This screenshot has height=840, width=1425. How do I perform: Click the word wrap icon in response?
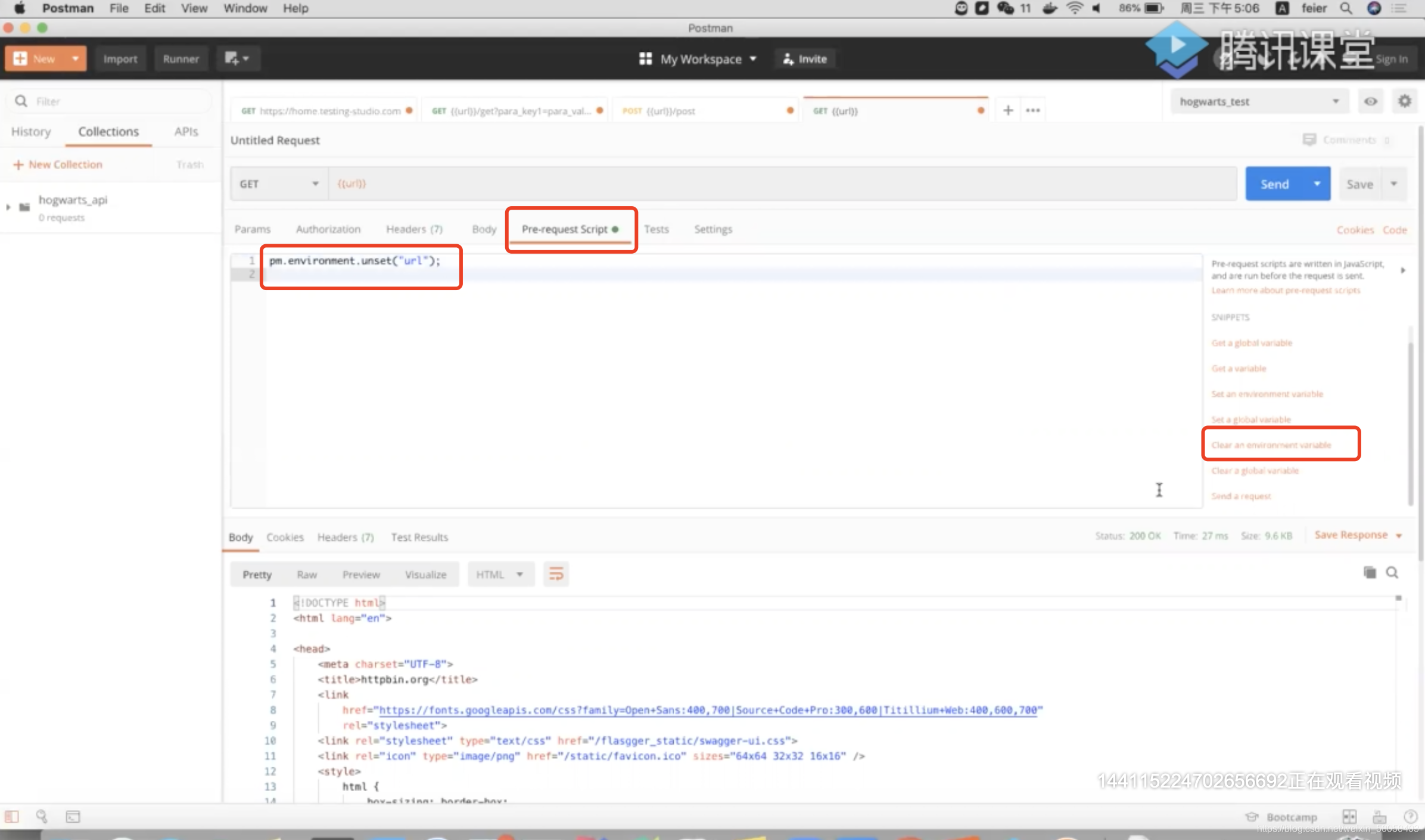coord(556,574)
